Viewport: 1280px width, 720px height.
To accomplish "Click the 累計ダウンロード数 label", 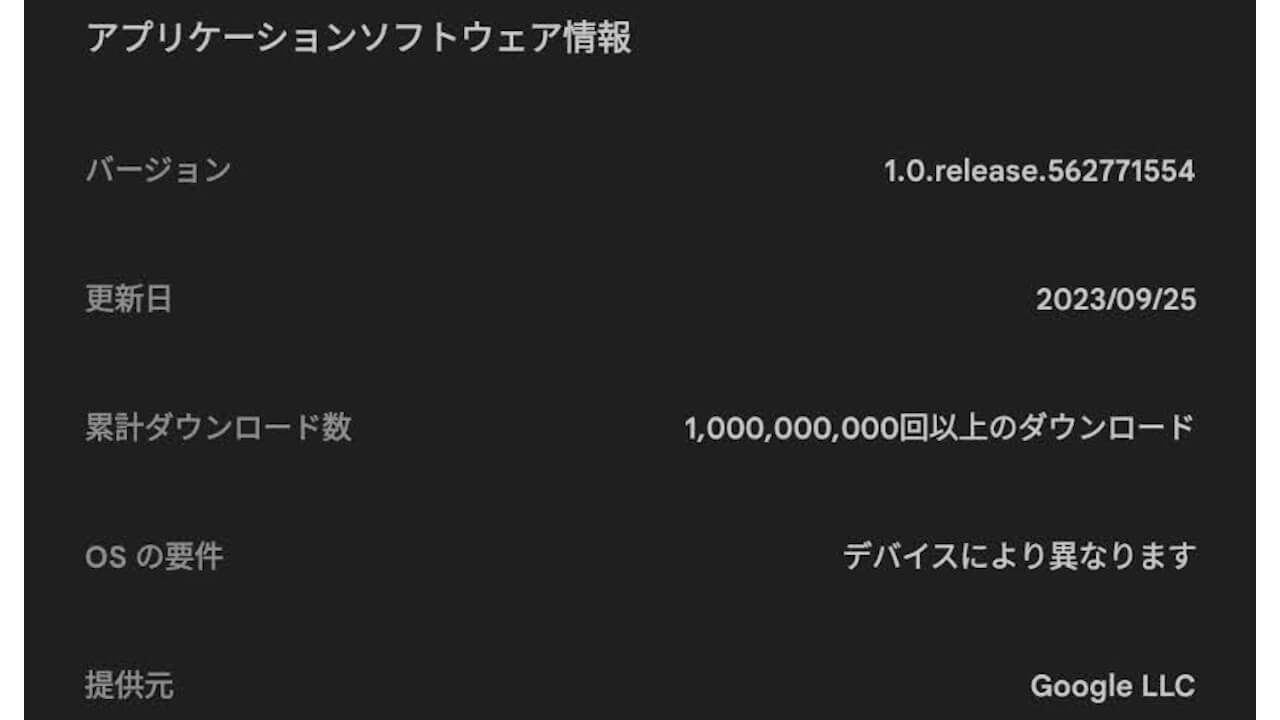I will coord(218,428).
